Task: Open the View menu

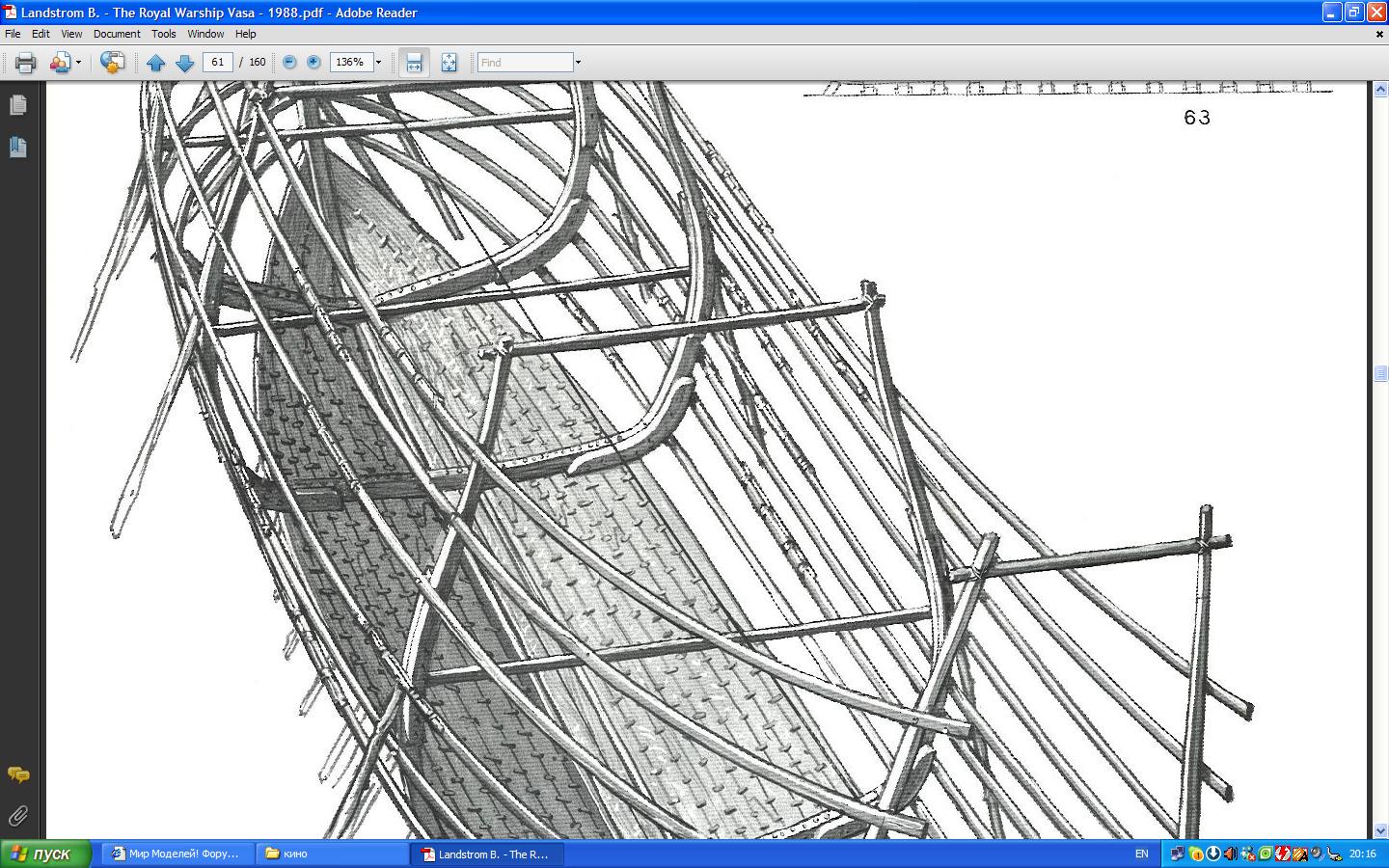Action: [71, 34]
